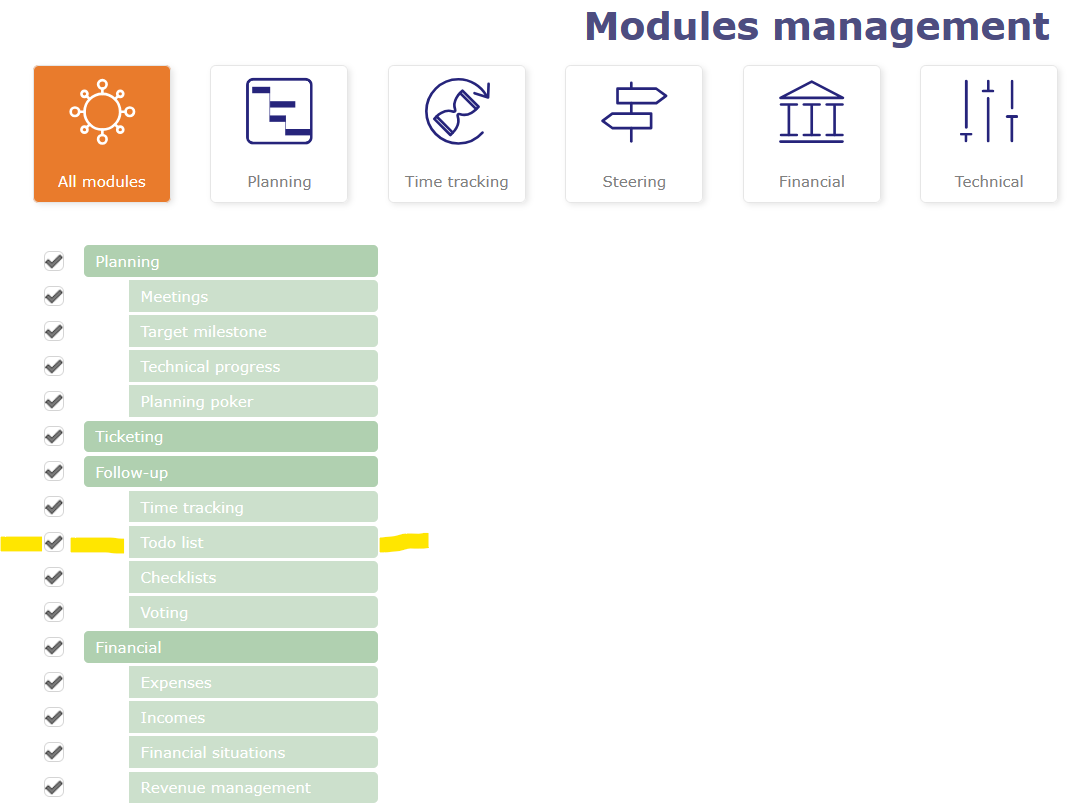Open the Steering signpost icon

click(x=634, y=112)
